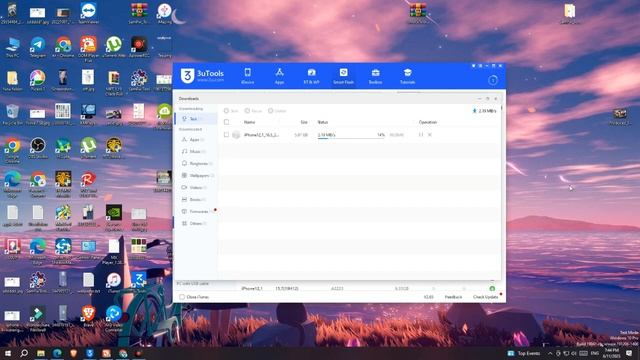The image size is (640, 360).
Task: Click the circular download icon in 3uTools header
Action: (493, 80)
